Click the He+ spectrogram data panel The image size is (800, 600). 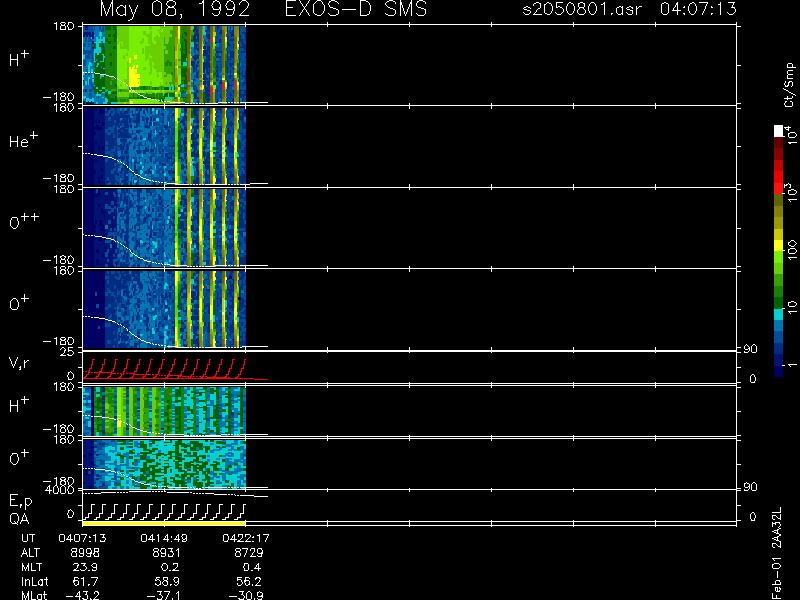[x=164, y=145]
